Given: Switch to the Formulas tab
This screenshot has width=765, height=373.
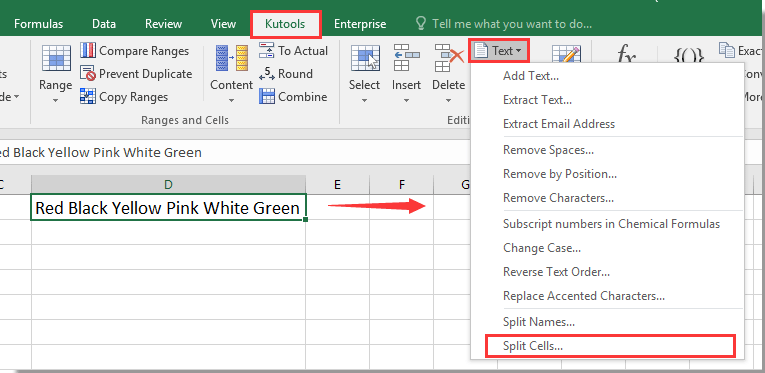Looking at the screenshot, I should [39, 24].
